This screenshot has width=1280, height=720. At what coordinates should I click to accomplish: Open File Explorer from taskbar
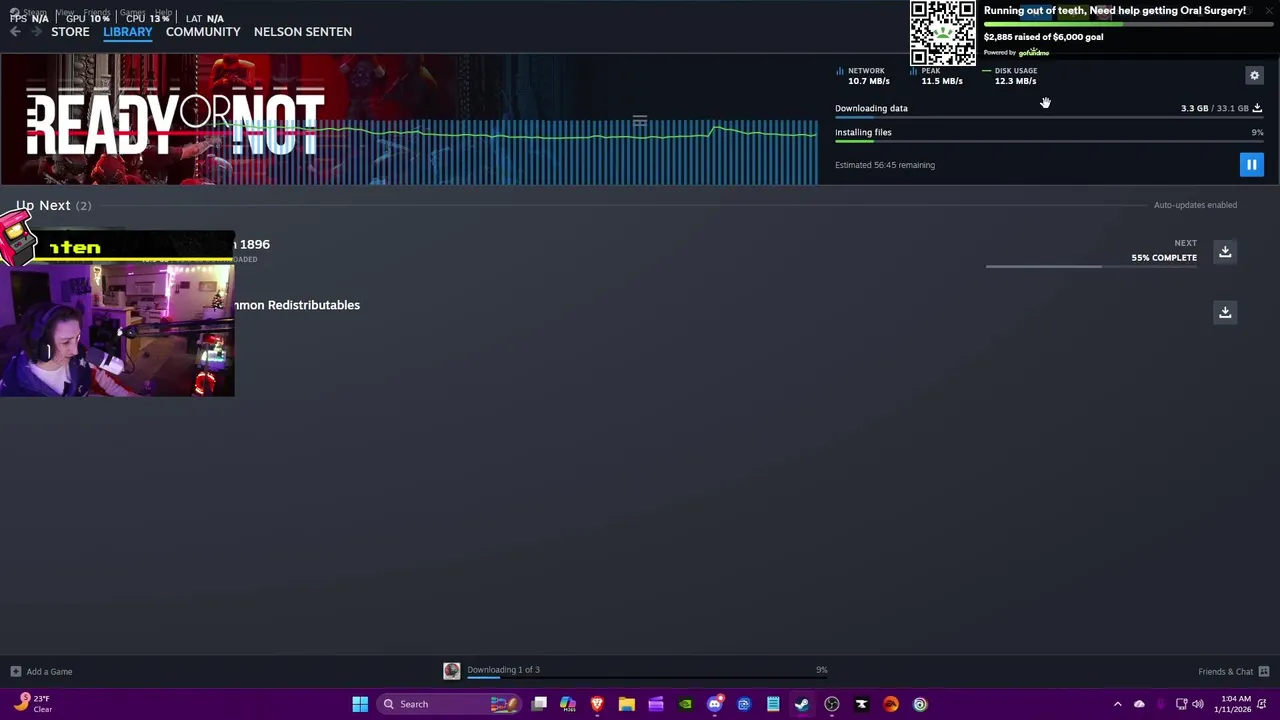coord(627,704)
